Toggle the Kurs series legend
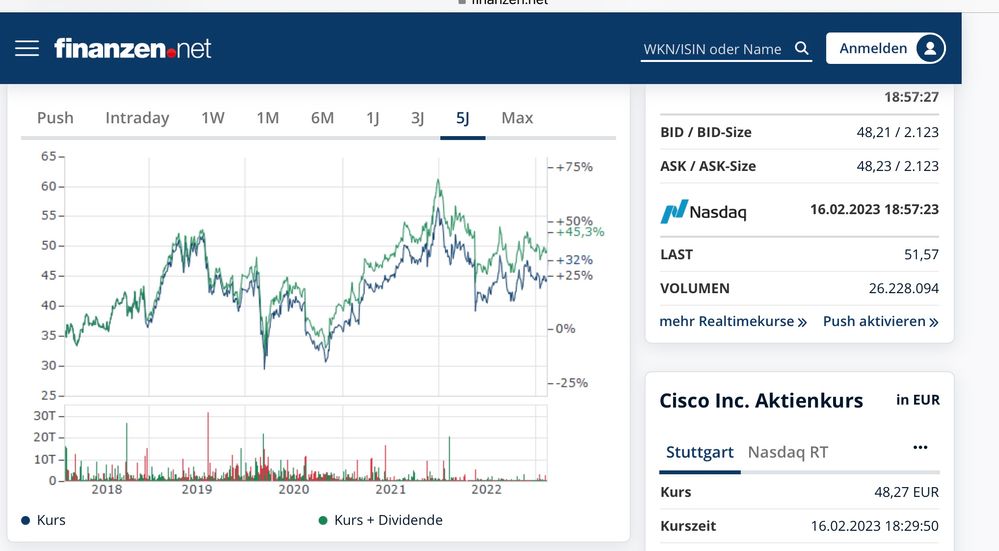This screenshot has height=551, width=999. (43, 520)
